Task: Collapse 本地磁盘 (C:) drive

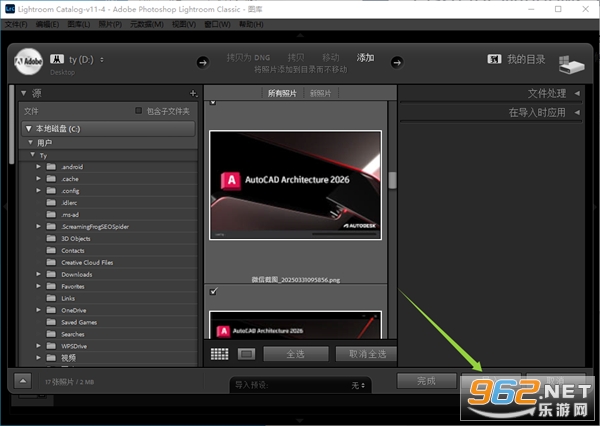Action: (x=28, y=129)
